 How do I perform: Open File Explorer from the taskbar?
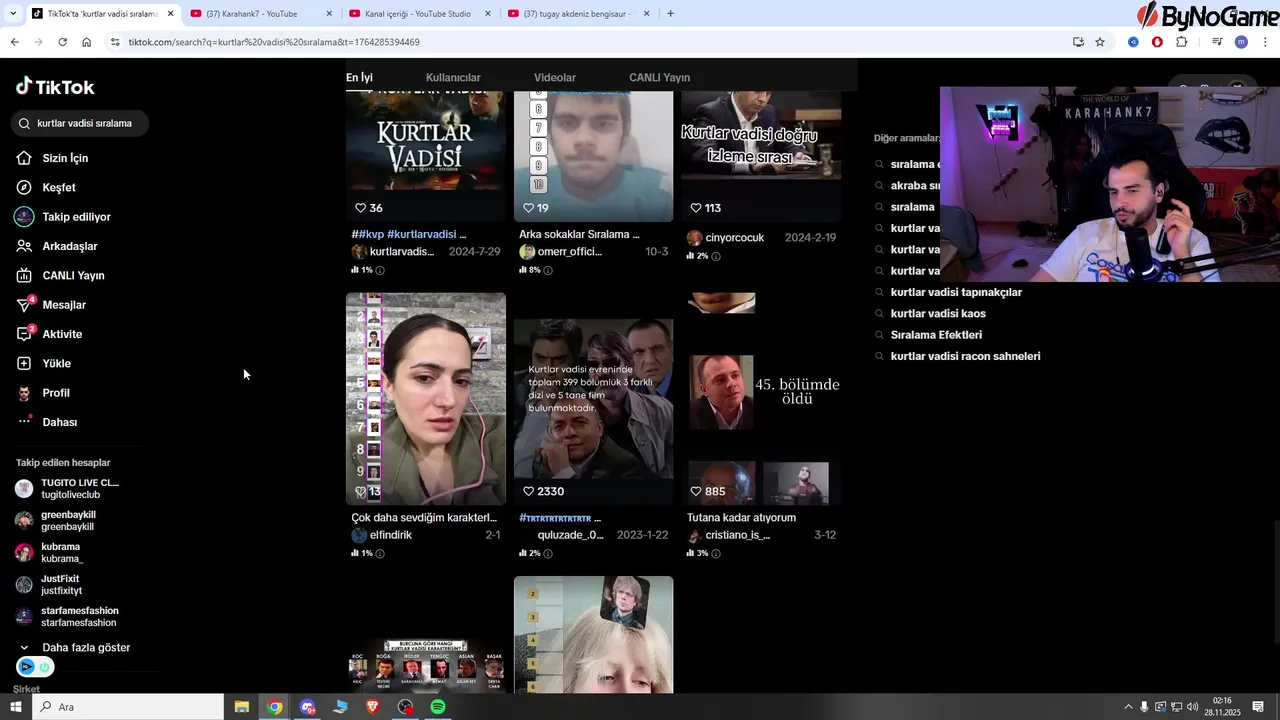pos(242,707)
